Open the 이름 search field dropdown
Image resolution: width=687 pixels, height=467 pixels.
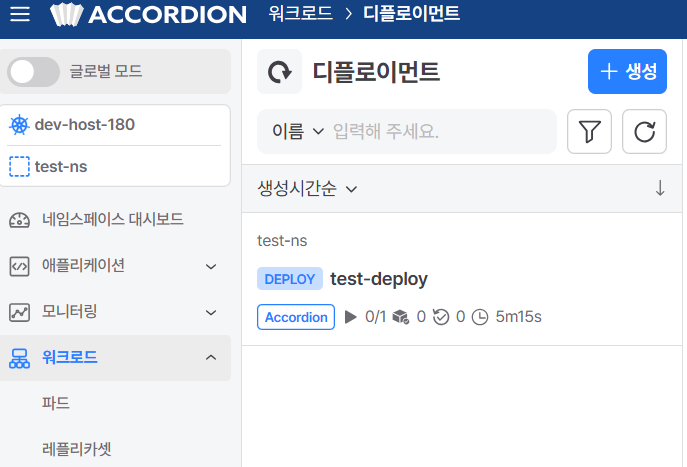click(298, 131)
